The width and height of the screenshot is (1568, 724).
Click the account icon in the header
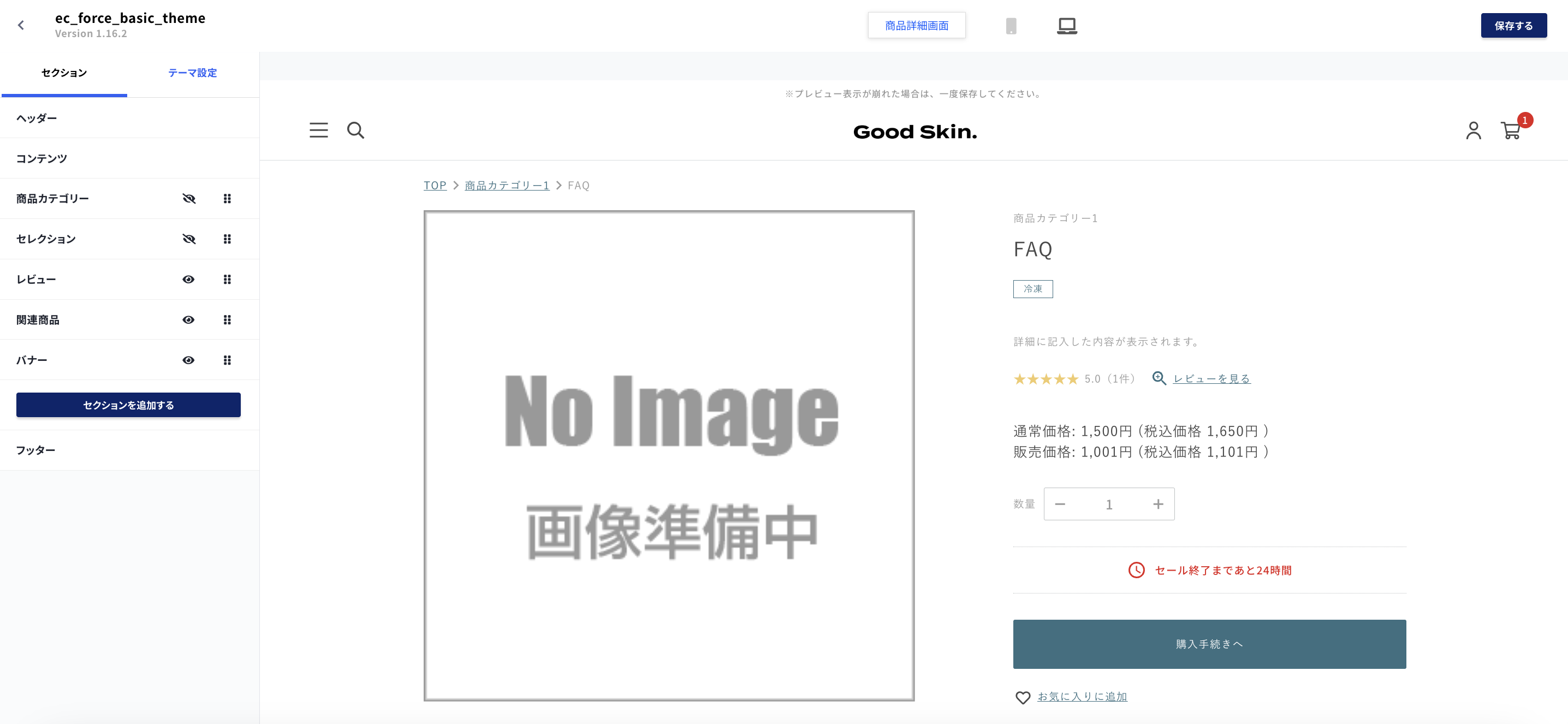(x=1474, y=130)
